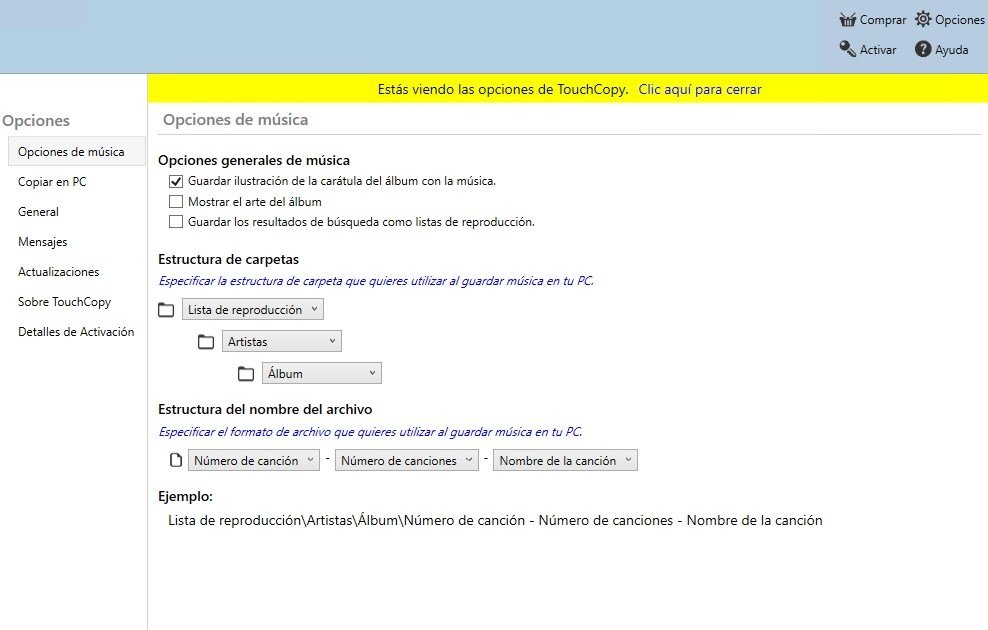Viewport: 988px width, 630px height.
Task: Click the folder icon beside Álbum
Action: click(x=246, y=374)
